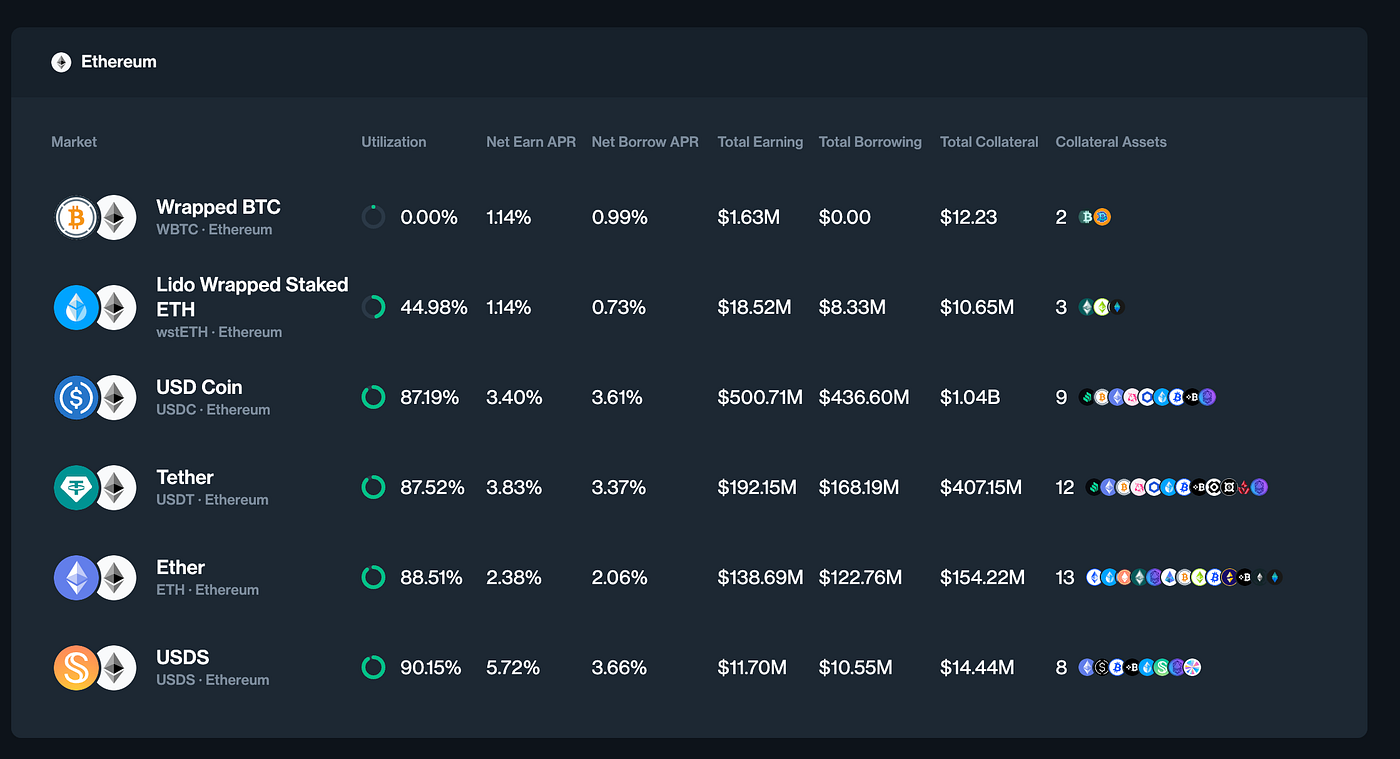Click Ether collateral asset icons
This screenshot has width=1400, height=759.
click(1184, 577)
